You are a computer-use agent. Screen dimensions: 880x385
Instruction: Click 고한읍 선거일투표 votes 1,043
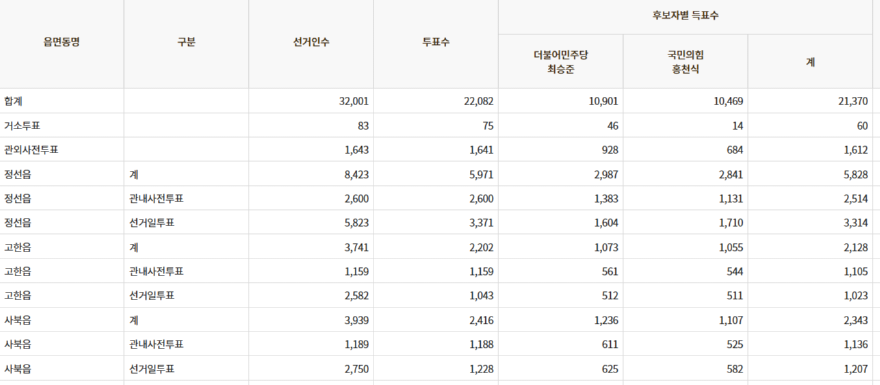pyautogui.click(x=481, y=296)
